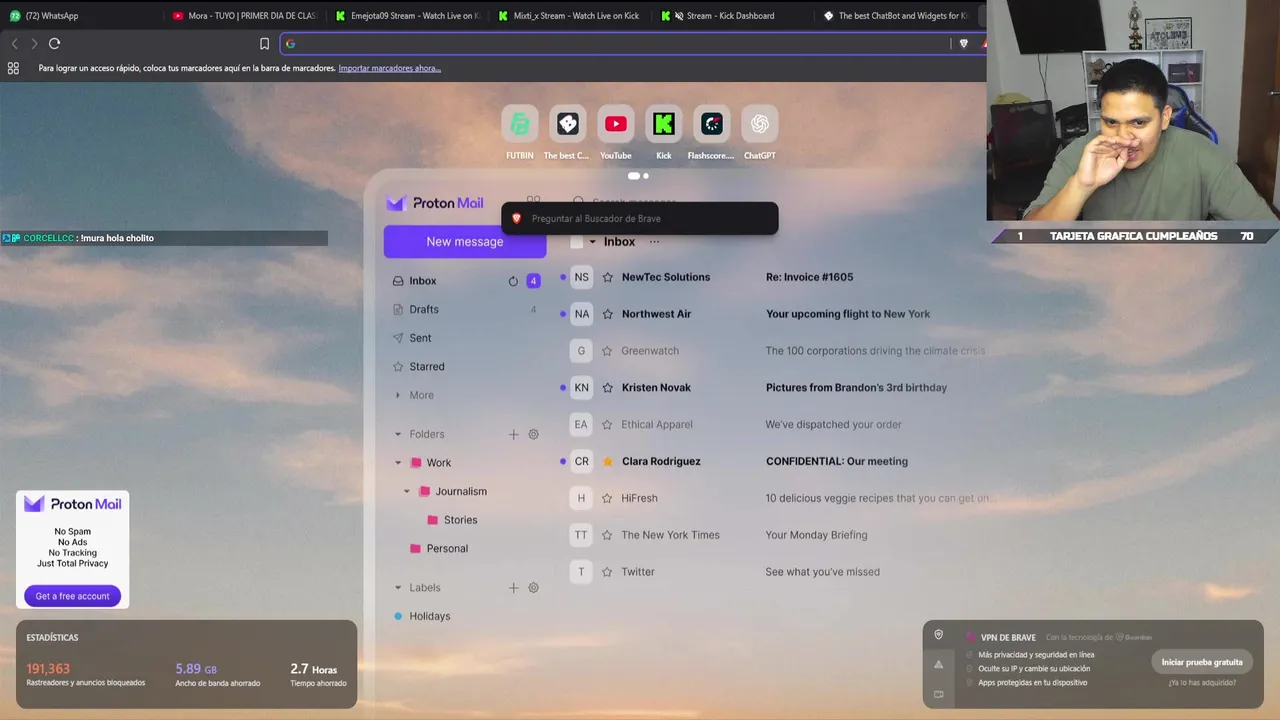Select the VPN shield icon in widget
Image resolution: width=1280 pixels, height=720 pixels.
pos(938,635)
